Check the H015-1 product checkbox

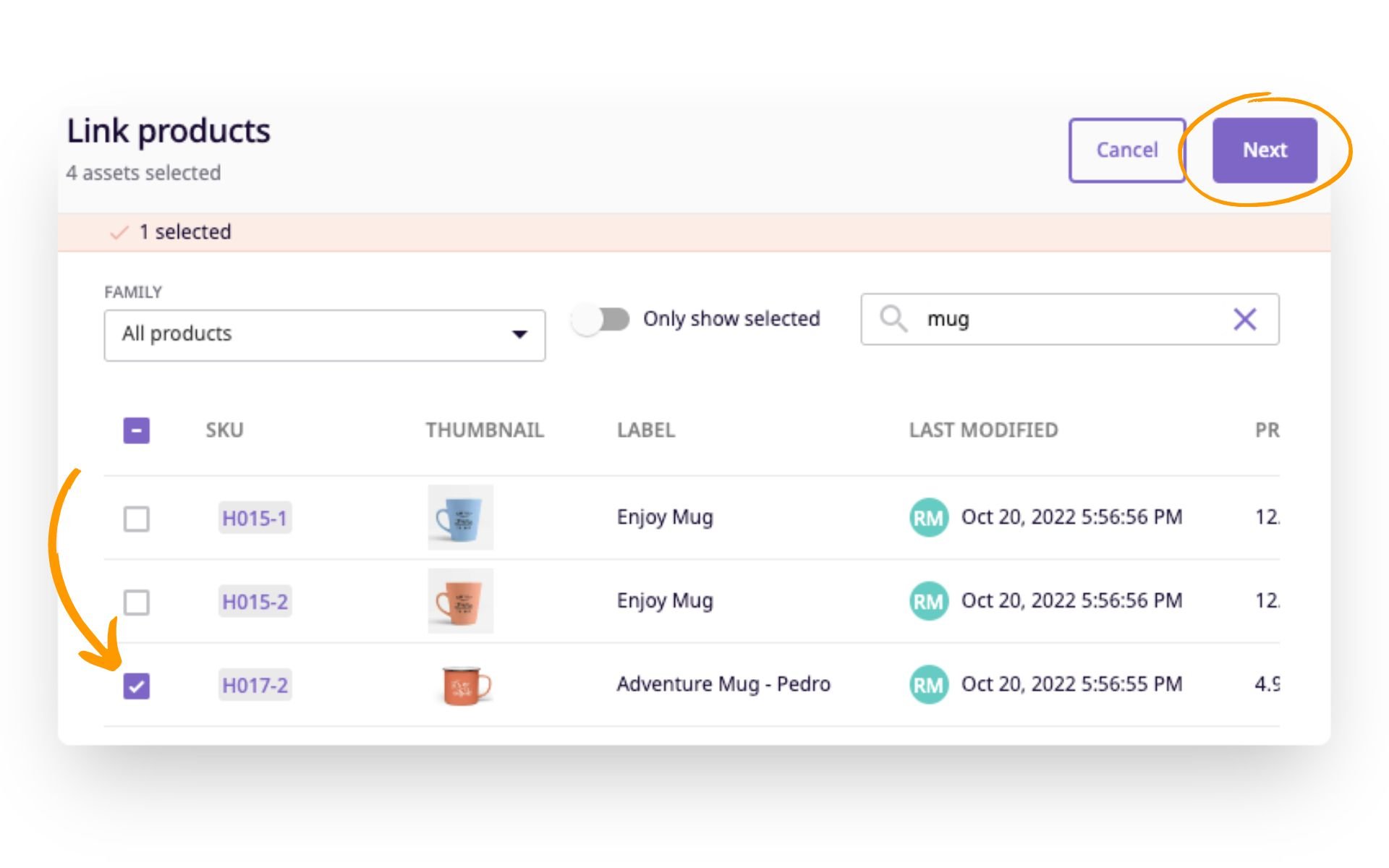coord(136,519)
